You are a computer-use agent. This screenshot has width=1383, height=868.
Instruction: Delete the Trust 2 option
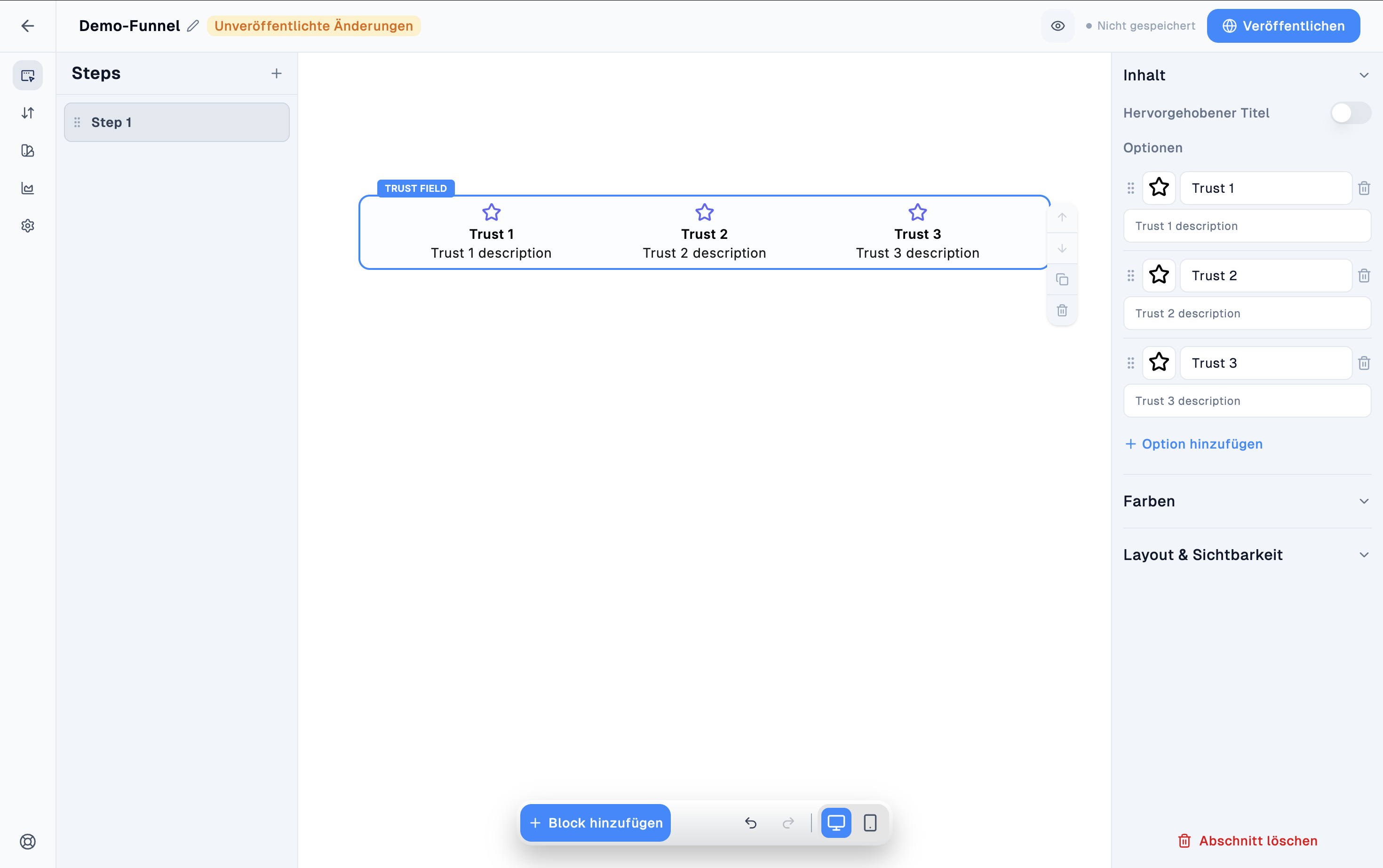point(1364,276)
